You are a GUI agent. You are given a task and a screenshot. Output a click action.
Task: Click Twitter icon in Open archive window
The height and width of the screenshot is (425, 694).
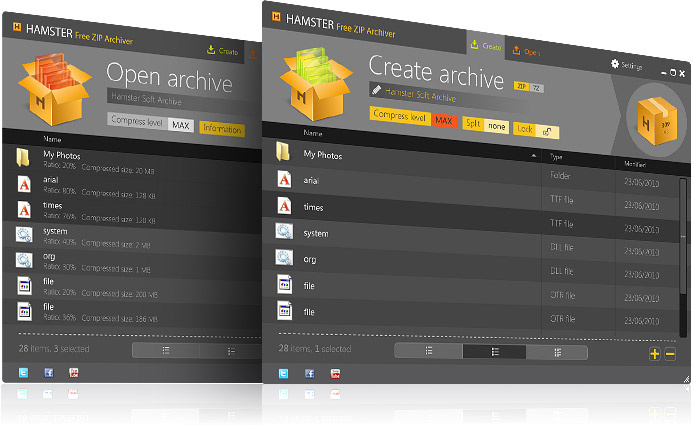[x=23, y=372]
